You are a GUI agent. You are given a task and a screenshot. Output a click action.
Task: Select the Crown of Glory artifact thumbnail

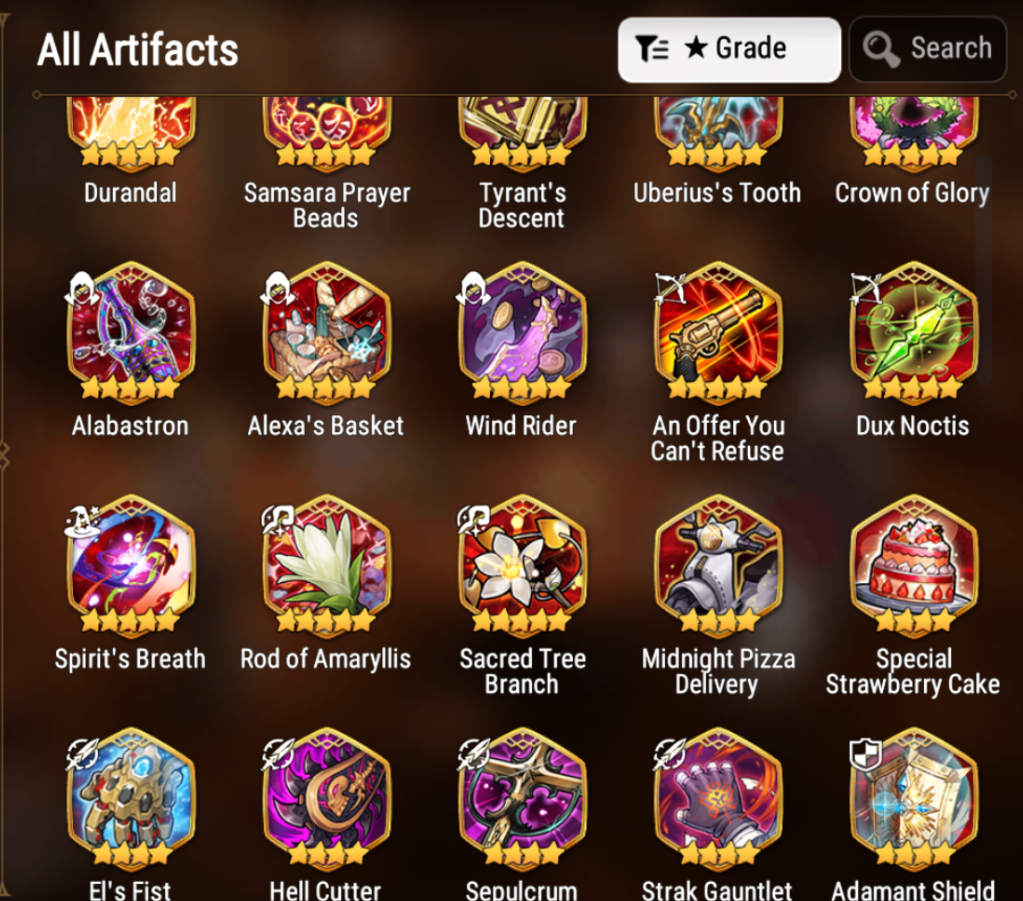click(913, 132)
